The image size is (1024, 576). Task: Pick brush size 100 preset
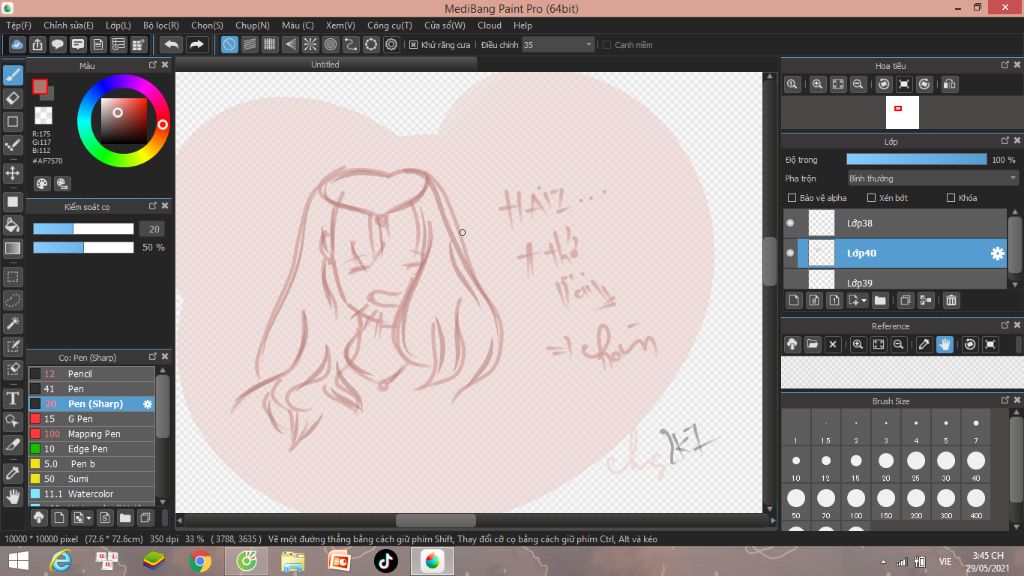point(856,503)
